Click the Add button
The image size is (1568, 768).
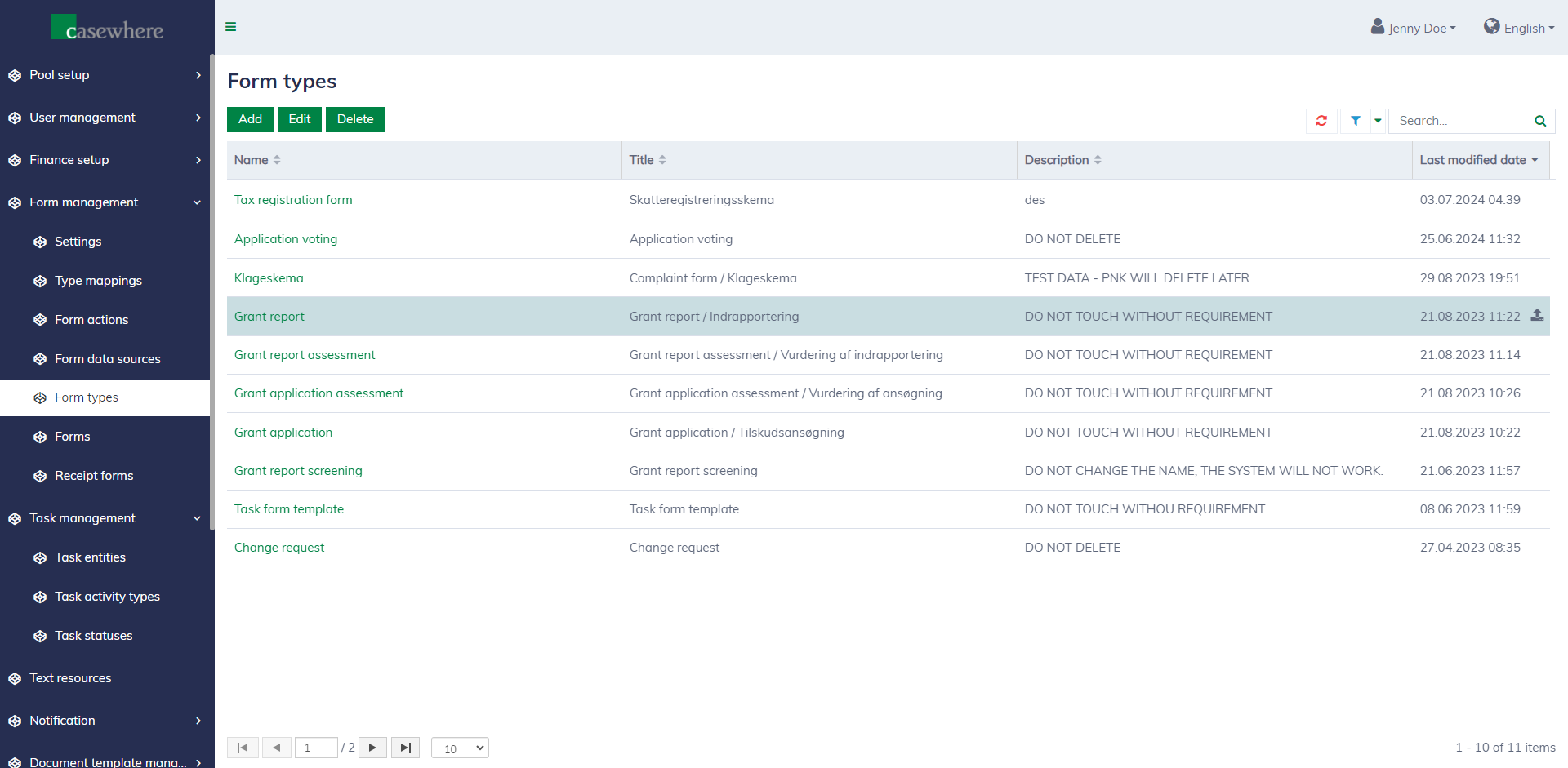[x=250, y=119]
